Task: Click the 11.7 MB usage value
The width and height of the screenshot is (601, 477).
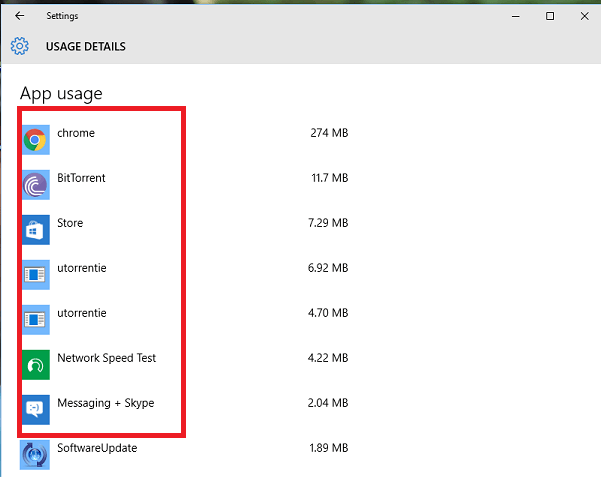Action: point(330,178)
